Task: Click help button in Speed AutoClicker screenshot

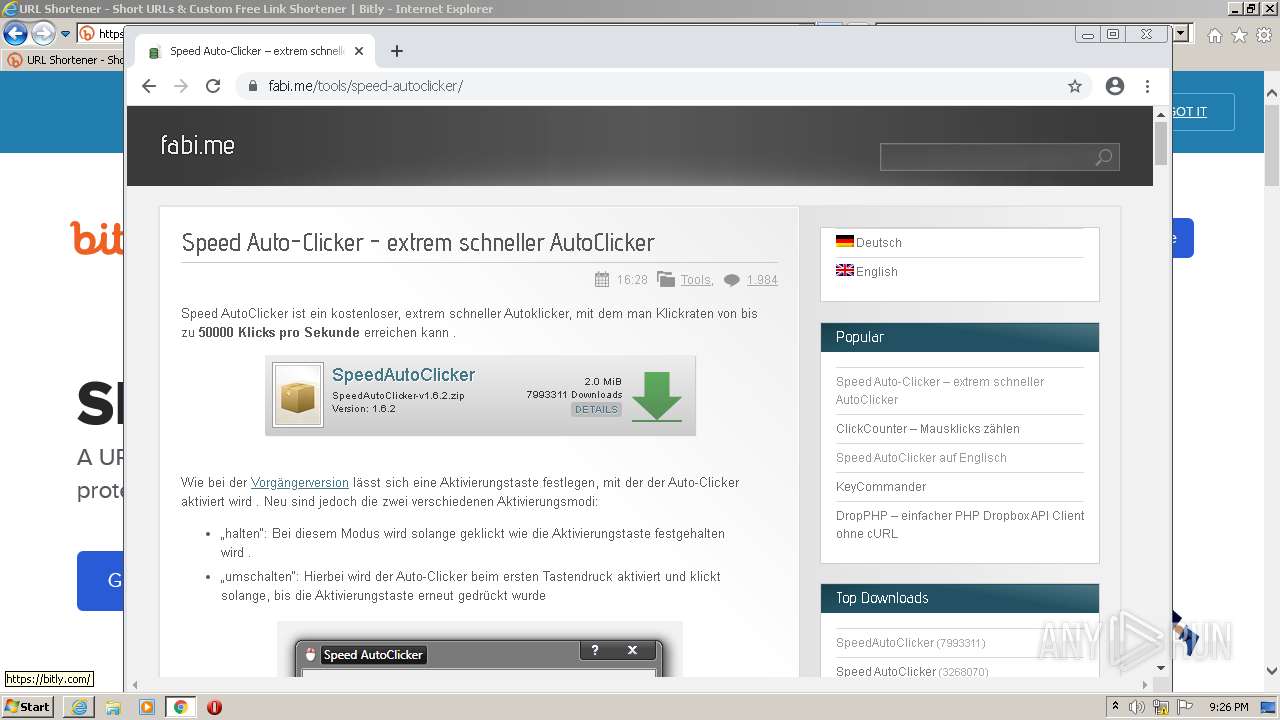Action: coord(595,650)
